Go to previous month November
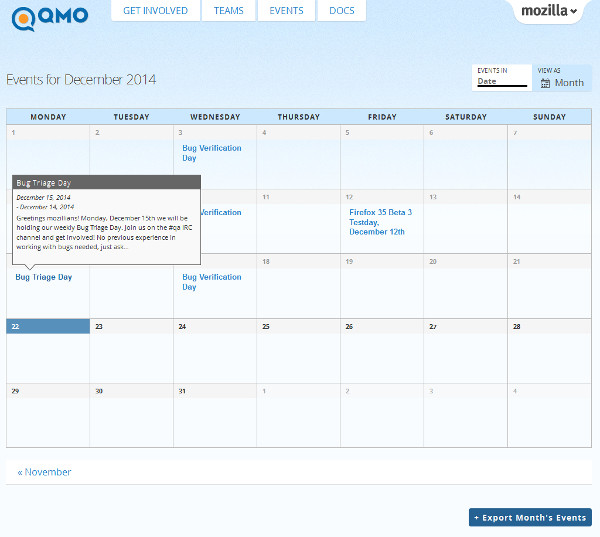The image size is (600, 537). click(44, 472)
